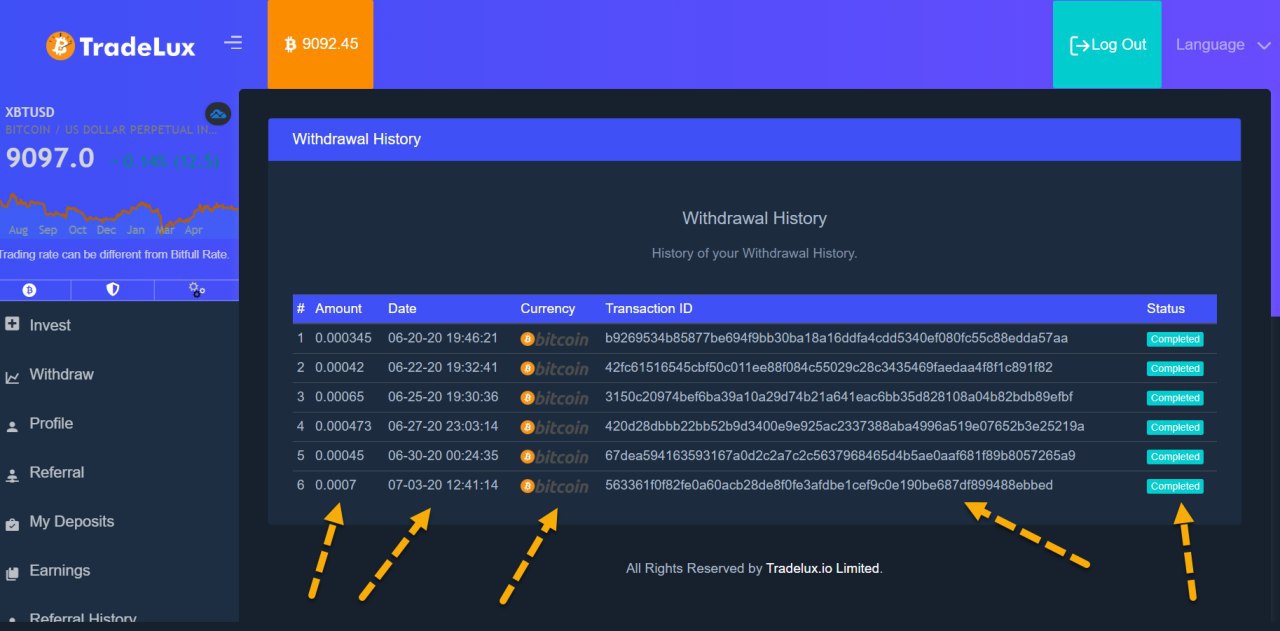This screenshot has height=631, width=1280.
Task: Click the bitcoin currency icon in row 6
Action: pyautogui.click(x=555, y=486)
